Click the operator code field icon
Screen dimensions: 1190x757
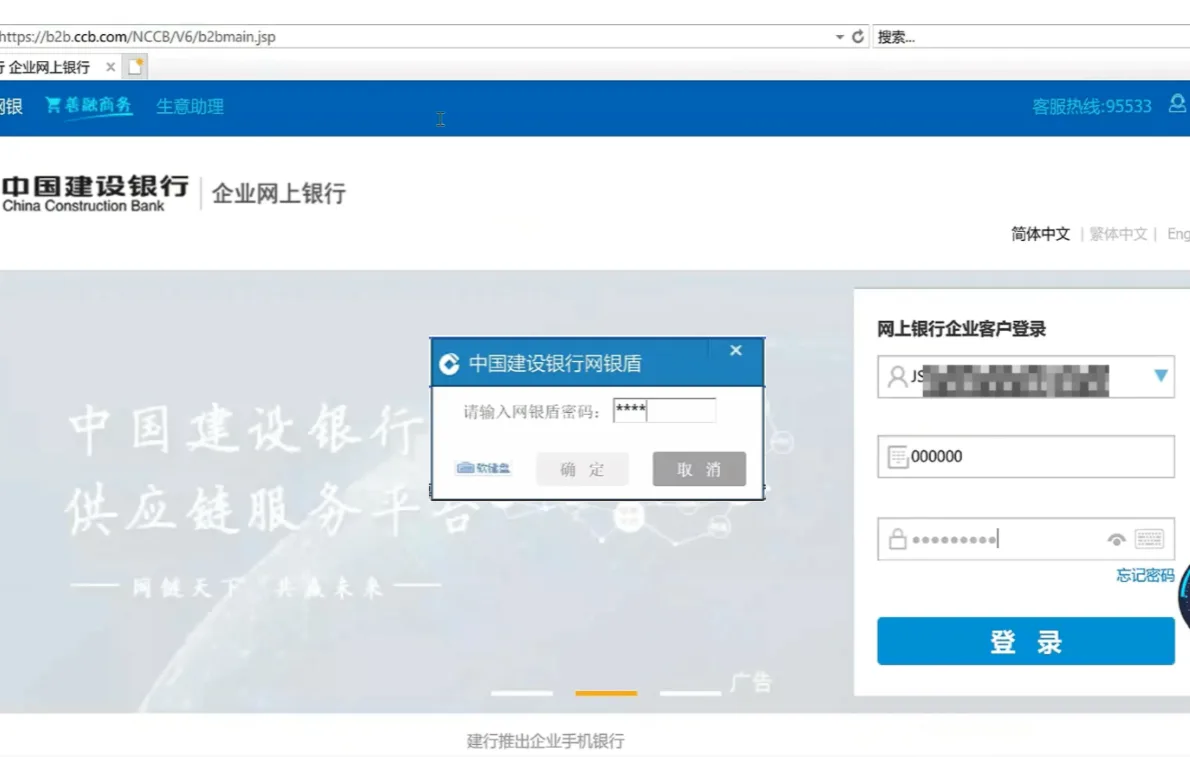click(897, 457)
